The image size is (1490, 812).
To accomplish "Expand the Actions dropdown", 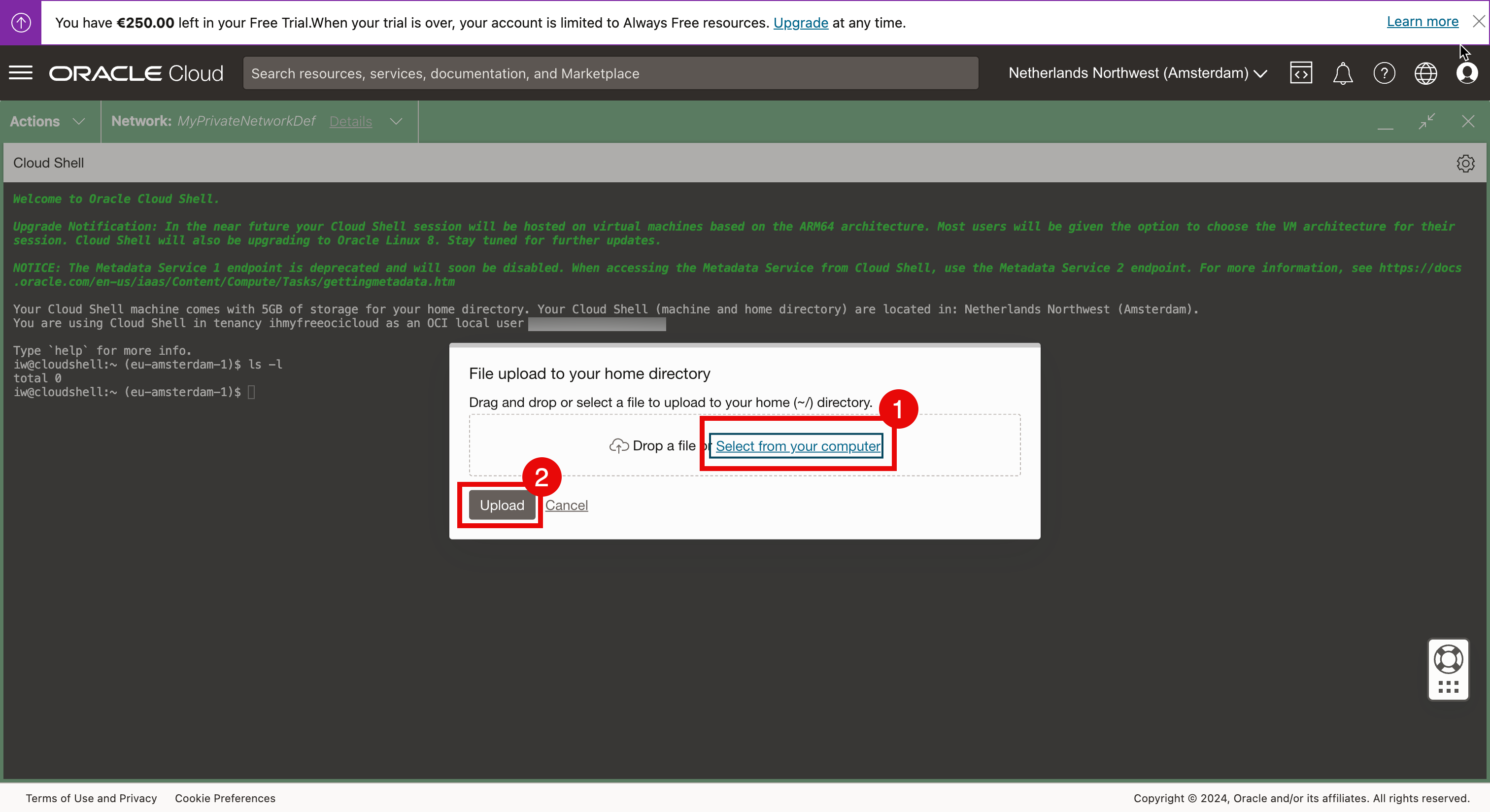I will (48, 121).
